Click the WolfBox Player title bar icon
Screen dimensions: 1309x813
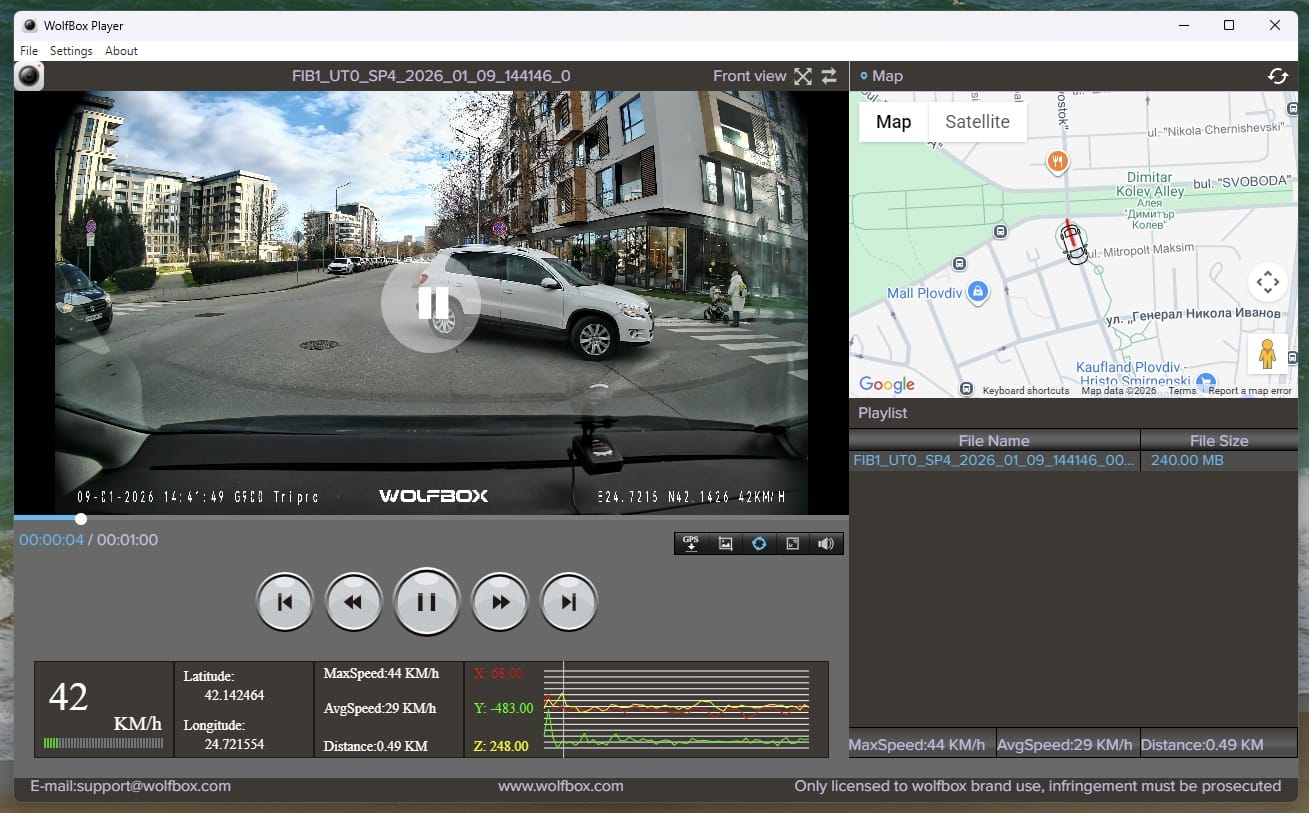30,25
